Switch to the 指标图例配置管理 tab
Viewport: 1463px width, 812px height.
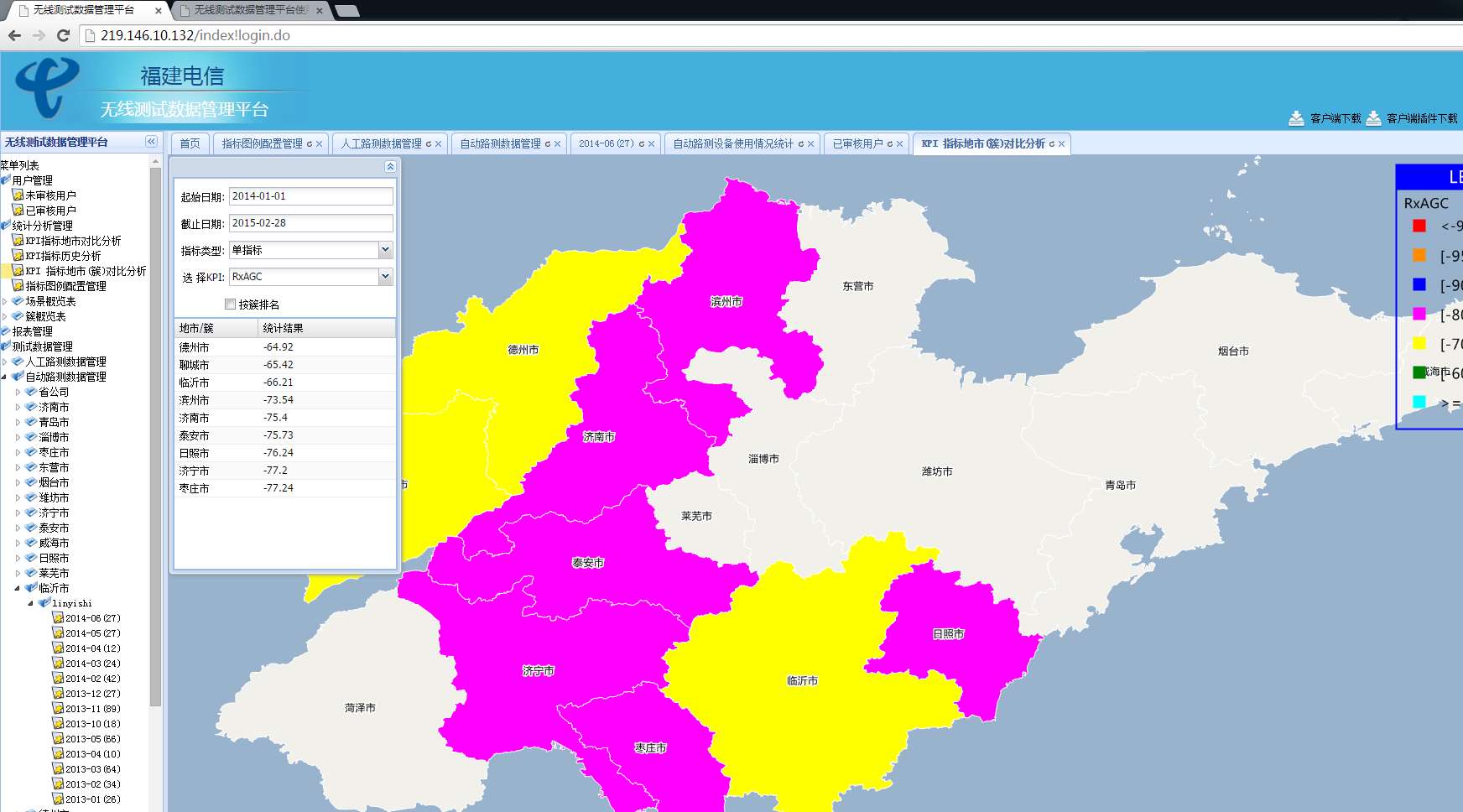(263, 143)
